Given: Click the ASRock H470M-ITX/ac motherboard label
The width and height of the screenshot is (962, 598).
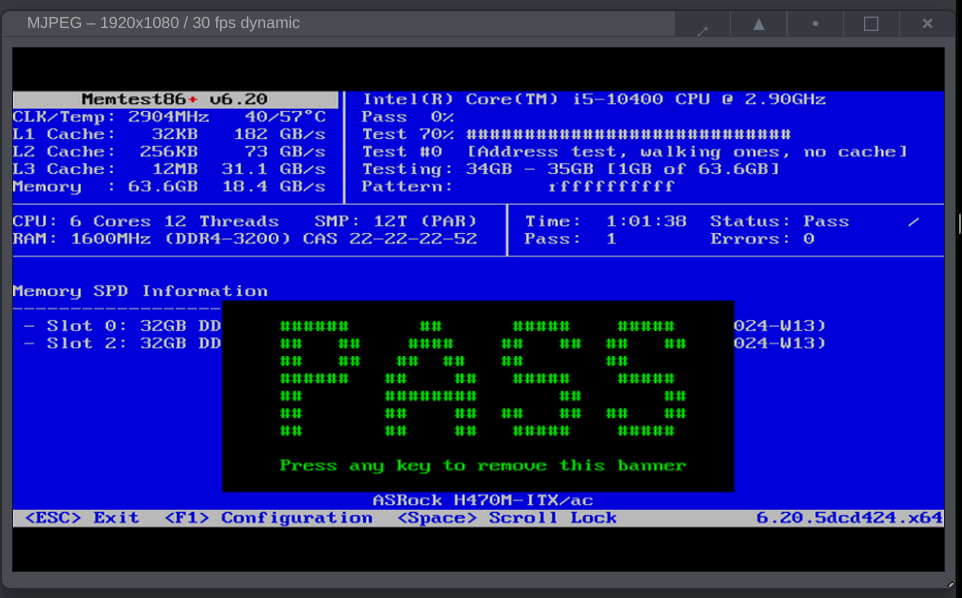Looking at the screenshot, I should click(x=483, y=500).
